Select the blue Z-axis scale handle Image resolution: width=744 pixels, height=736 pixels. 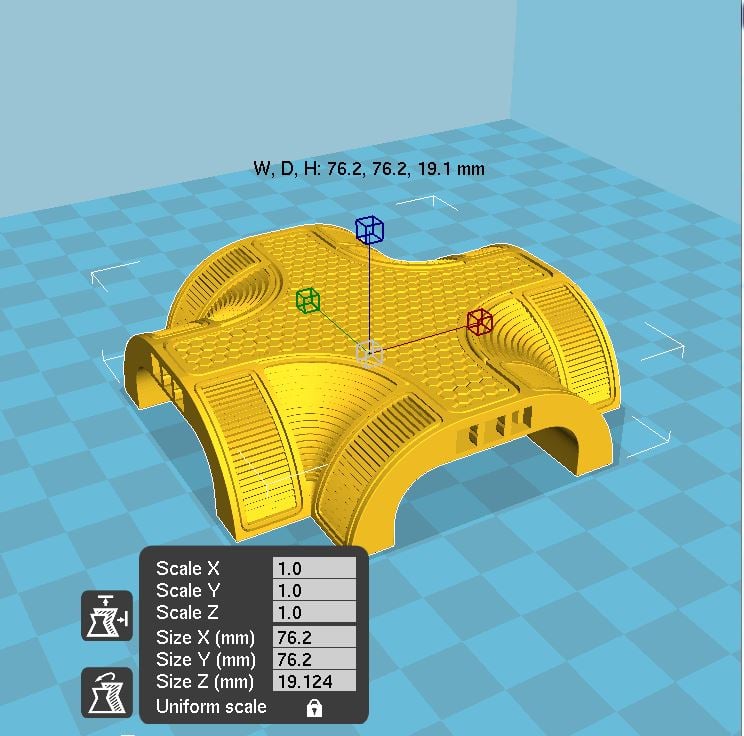click(369, 230)
